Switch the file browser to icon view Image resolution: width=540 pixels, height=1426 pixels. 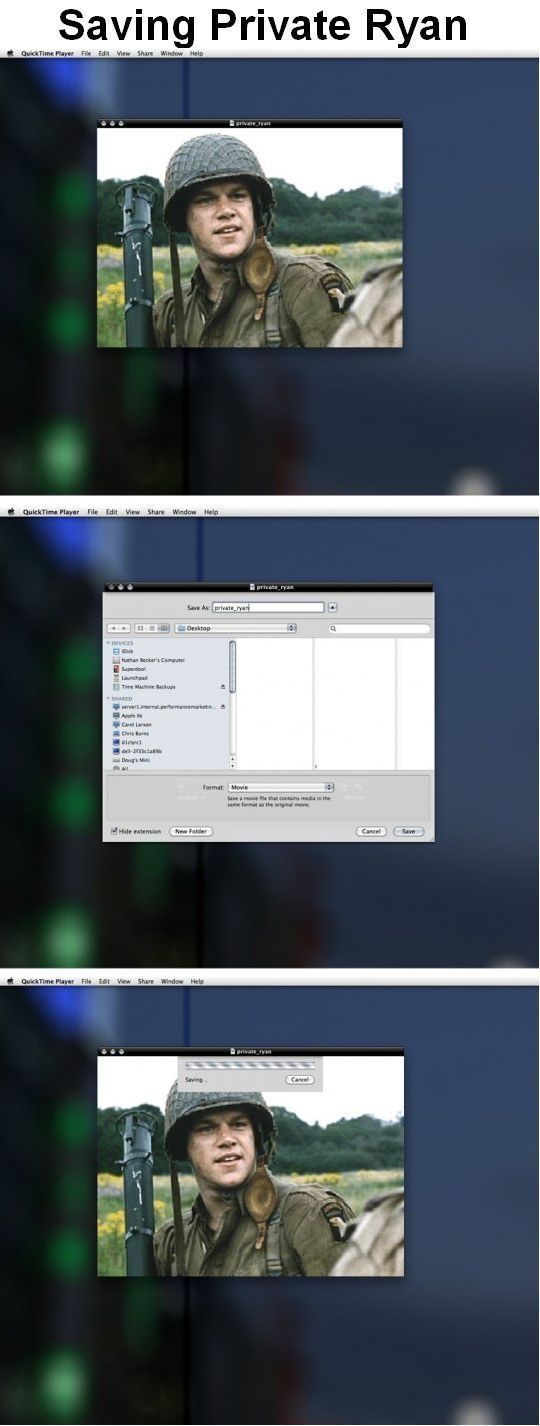[x=141, y=628]
